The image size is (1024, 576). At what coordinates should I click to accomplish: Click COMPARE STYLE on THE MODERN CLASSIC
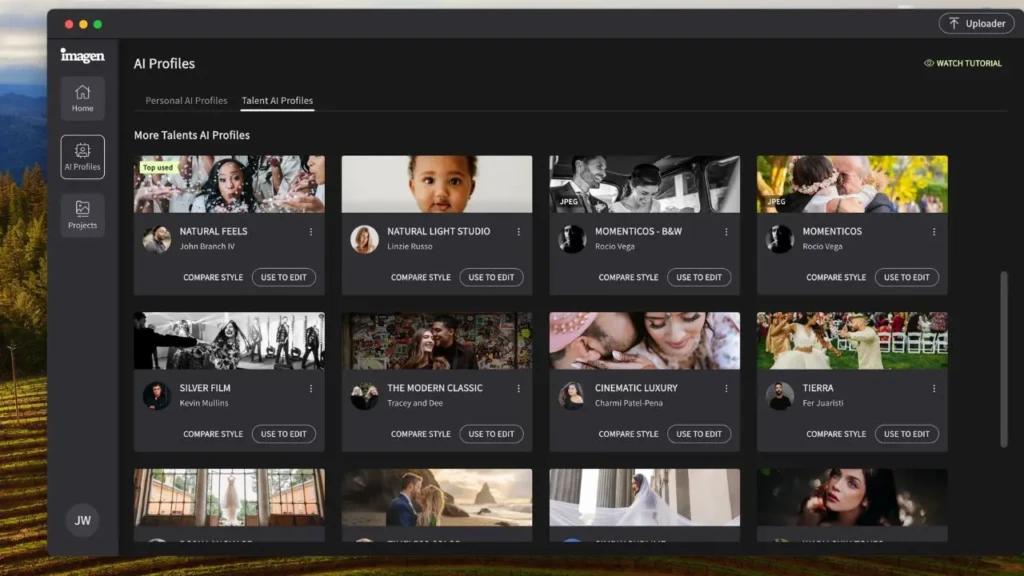pyautogui.click(x=420, y=433)
